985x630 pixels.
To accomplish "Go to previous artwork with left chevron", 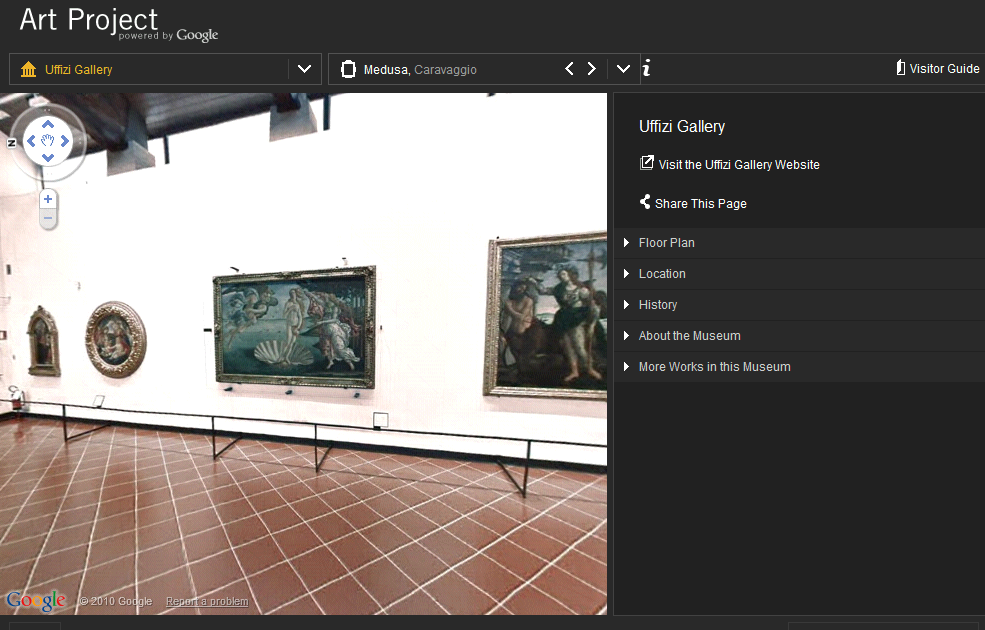I will tap(569, 68).
